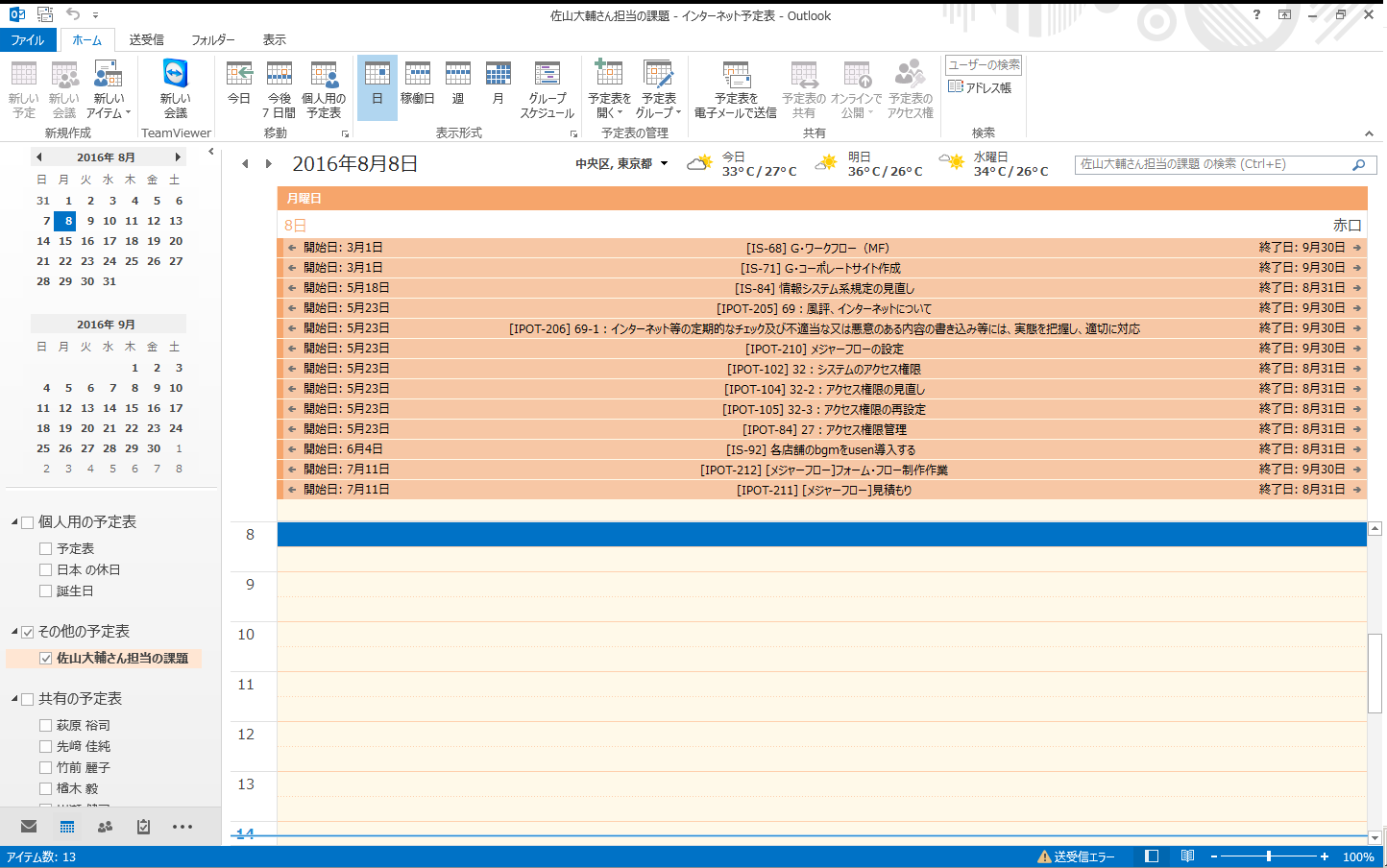Open グループスケジュール view
The width and height of the screenshot is (1387, 868).
coord(547,88)
